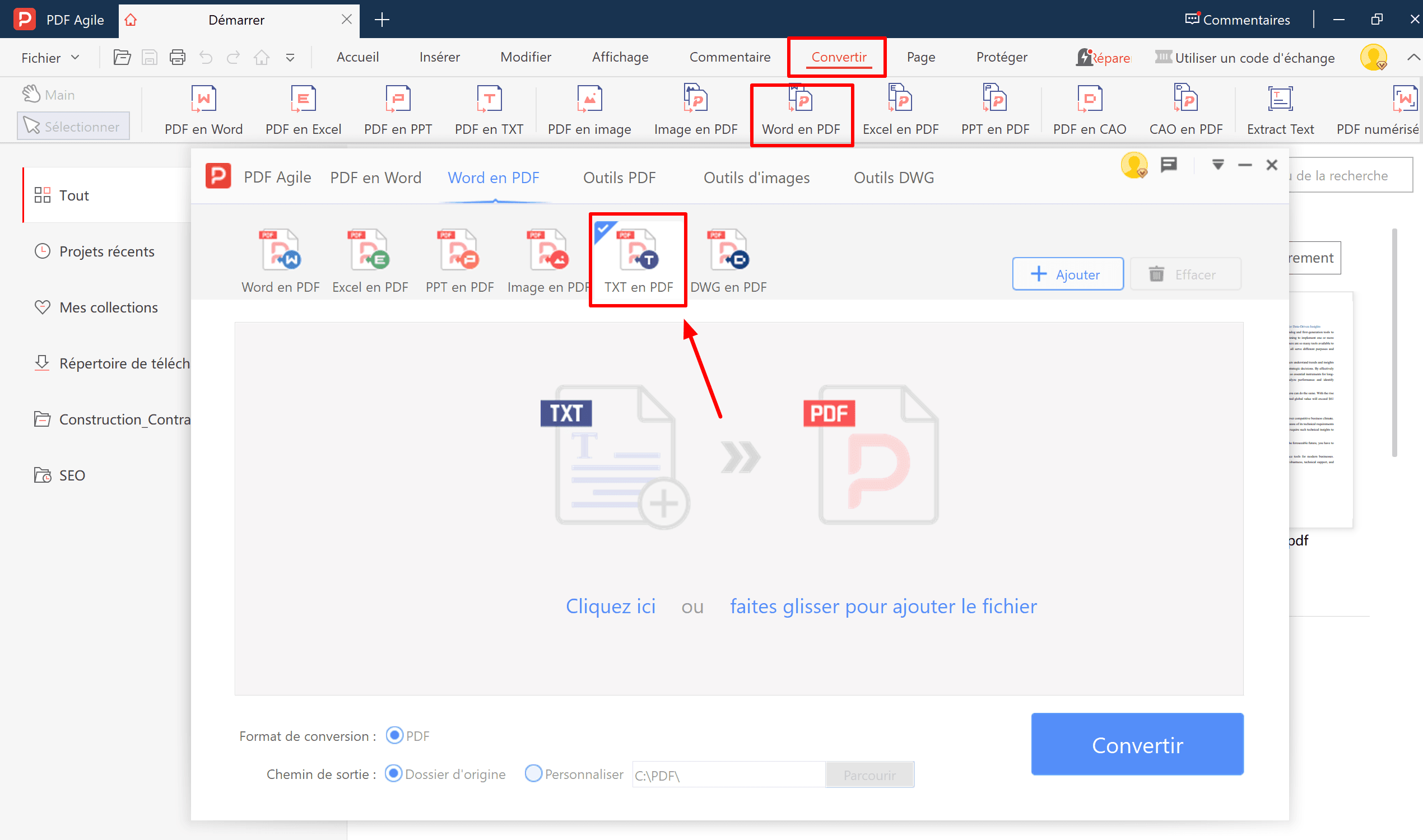Viewport: 1423px width, 840px height.
Task: Open the quick access toolbar dropdown arrow
Action: (x=290, y=58)
